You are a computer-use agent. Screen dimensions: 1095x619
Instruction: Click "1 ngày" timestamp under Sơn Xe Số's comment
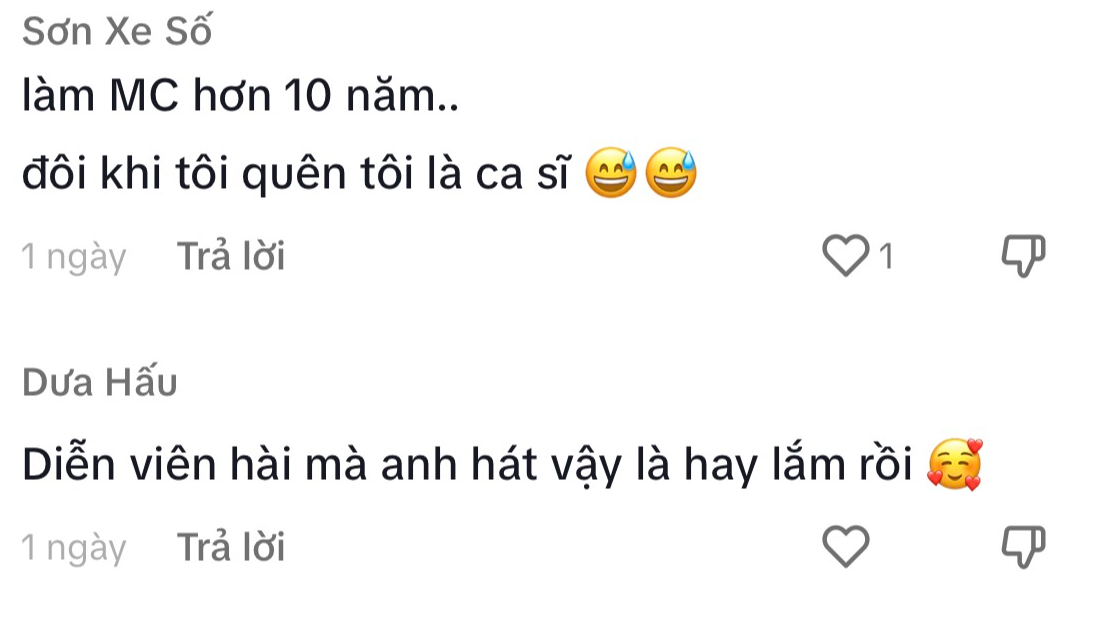[x=74, y=258]
